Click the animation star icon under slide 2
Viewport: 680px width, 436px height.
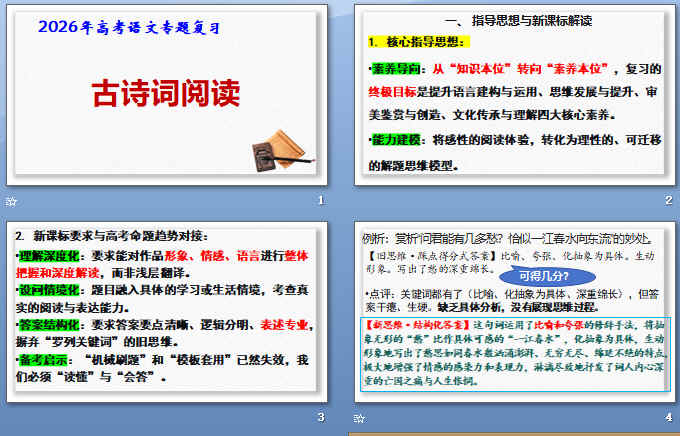(x=361, y=201)
